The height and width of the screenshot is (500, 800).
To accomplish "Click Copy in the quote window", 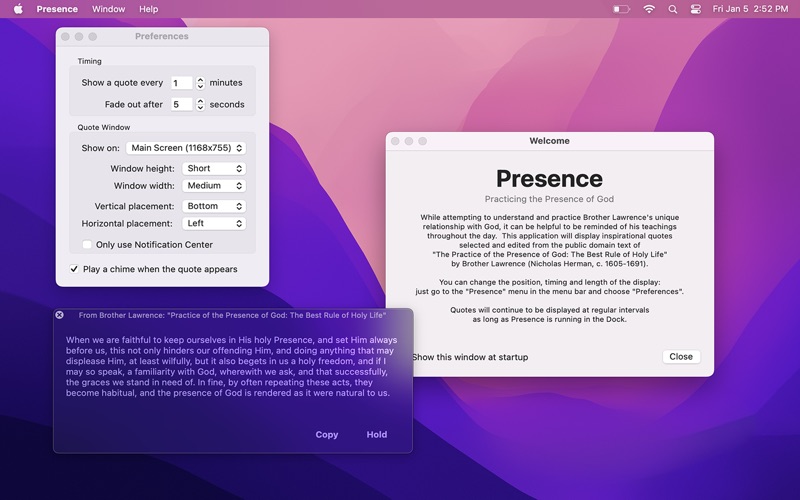I will pyautogui.click(x=327, y=435).
